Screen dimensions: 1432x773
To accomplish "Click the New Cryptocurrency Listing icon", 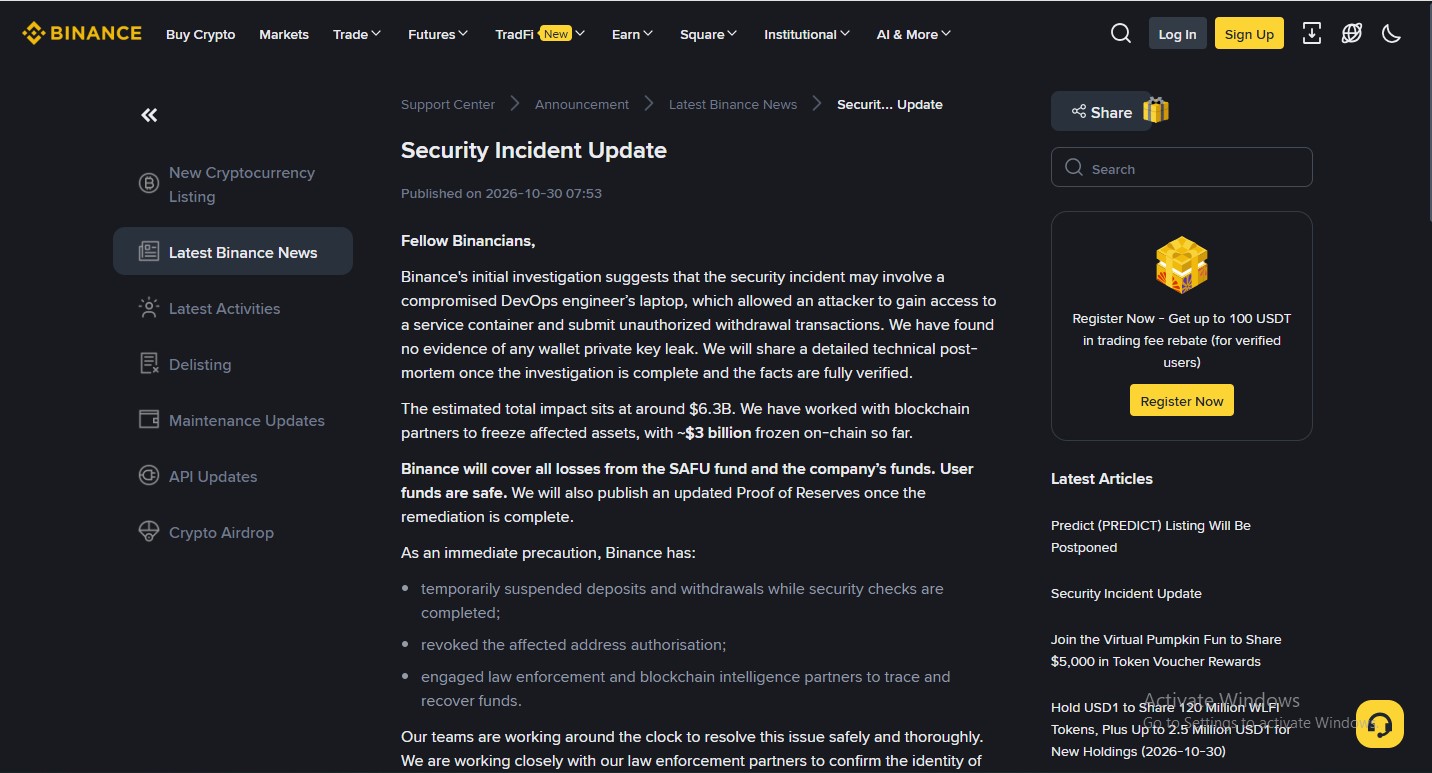I will (x=149, y=183).
